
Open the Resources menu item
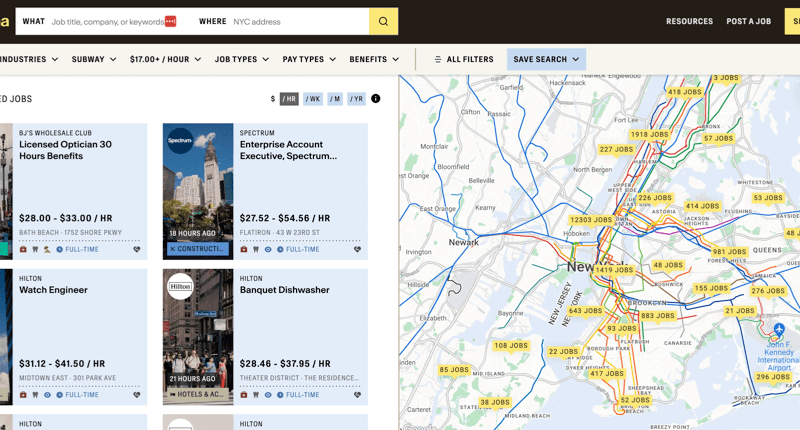click(x=689, y=21)
